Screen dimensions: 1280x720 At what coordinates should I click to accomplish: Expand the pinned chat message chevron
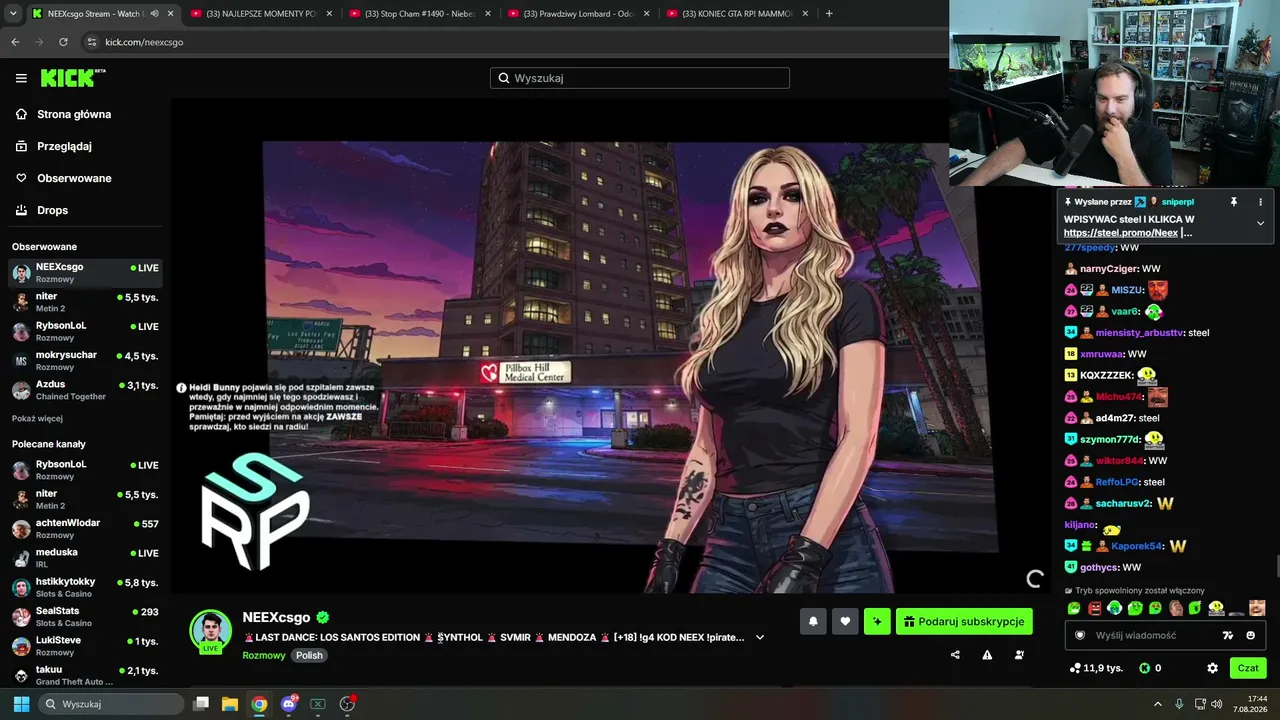(1260, 223)
